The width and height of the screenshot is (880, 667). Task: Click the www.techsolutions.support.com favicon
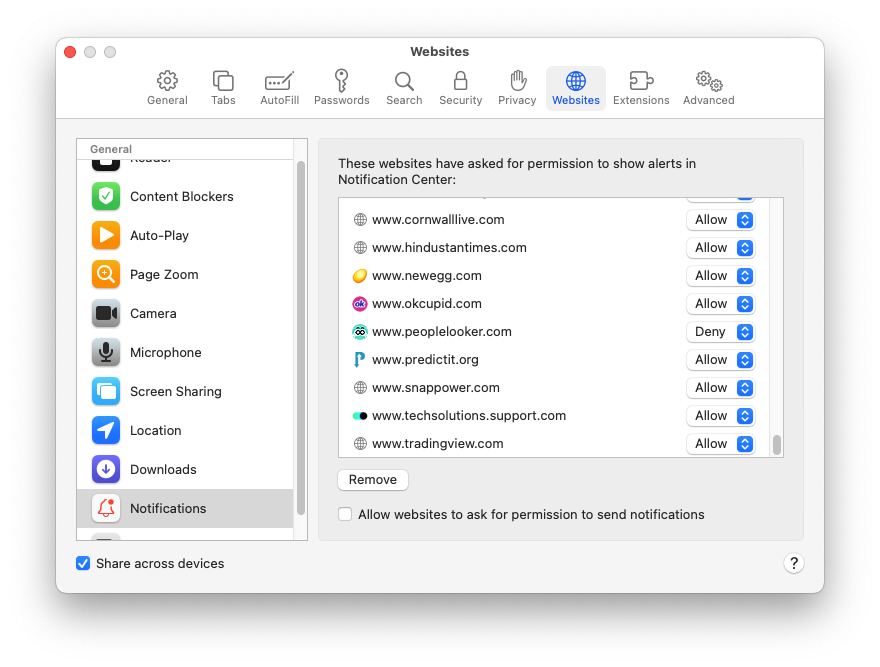360,416
